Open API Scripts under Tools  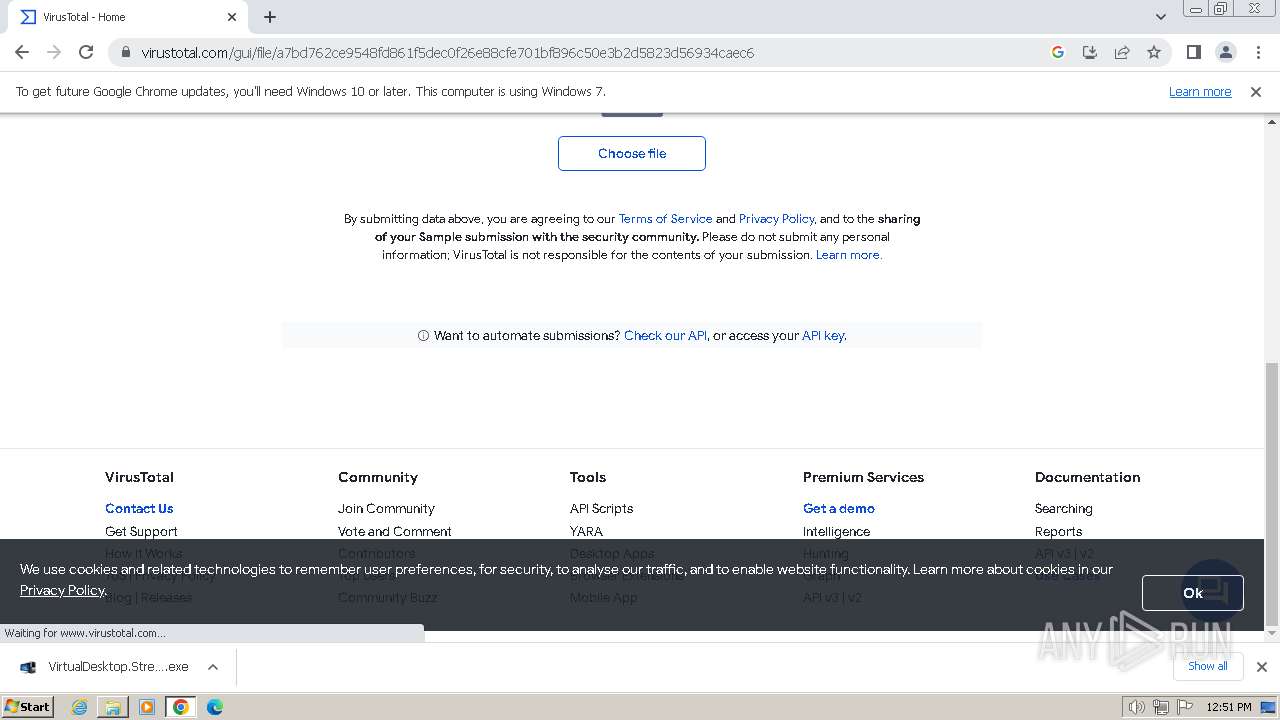[601, 508]
